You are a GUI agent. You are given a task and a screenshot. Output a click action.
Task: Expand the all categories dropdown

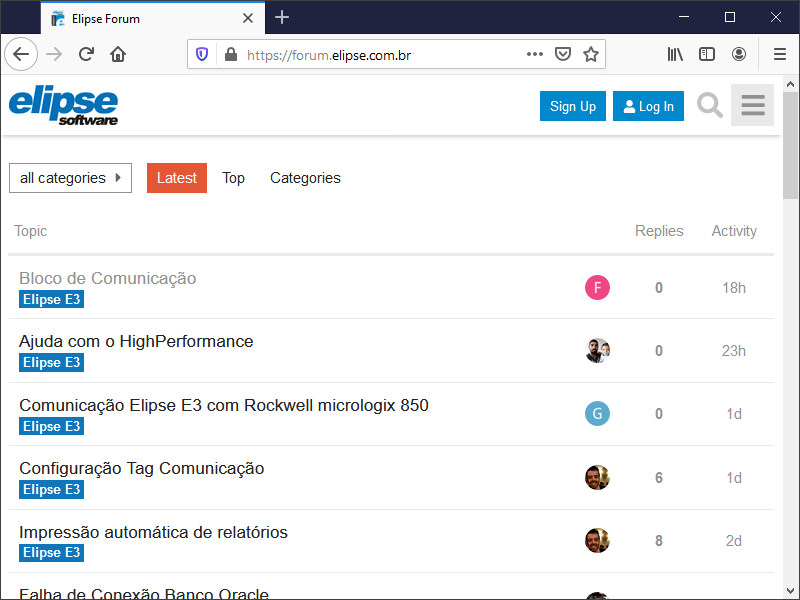pos(70,178)
